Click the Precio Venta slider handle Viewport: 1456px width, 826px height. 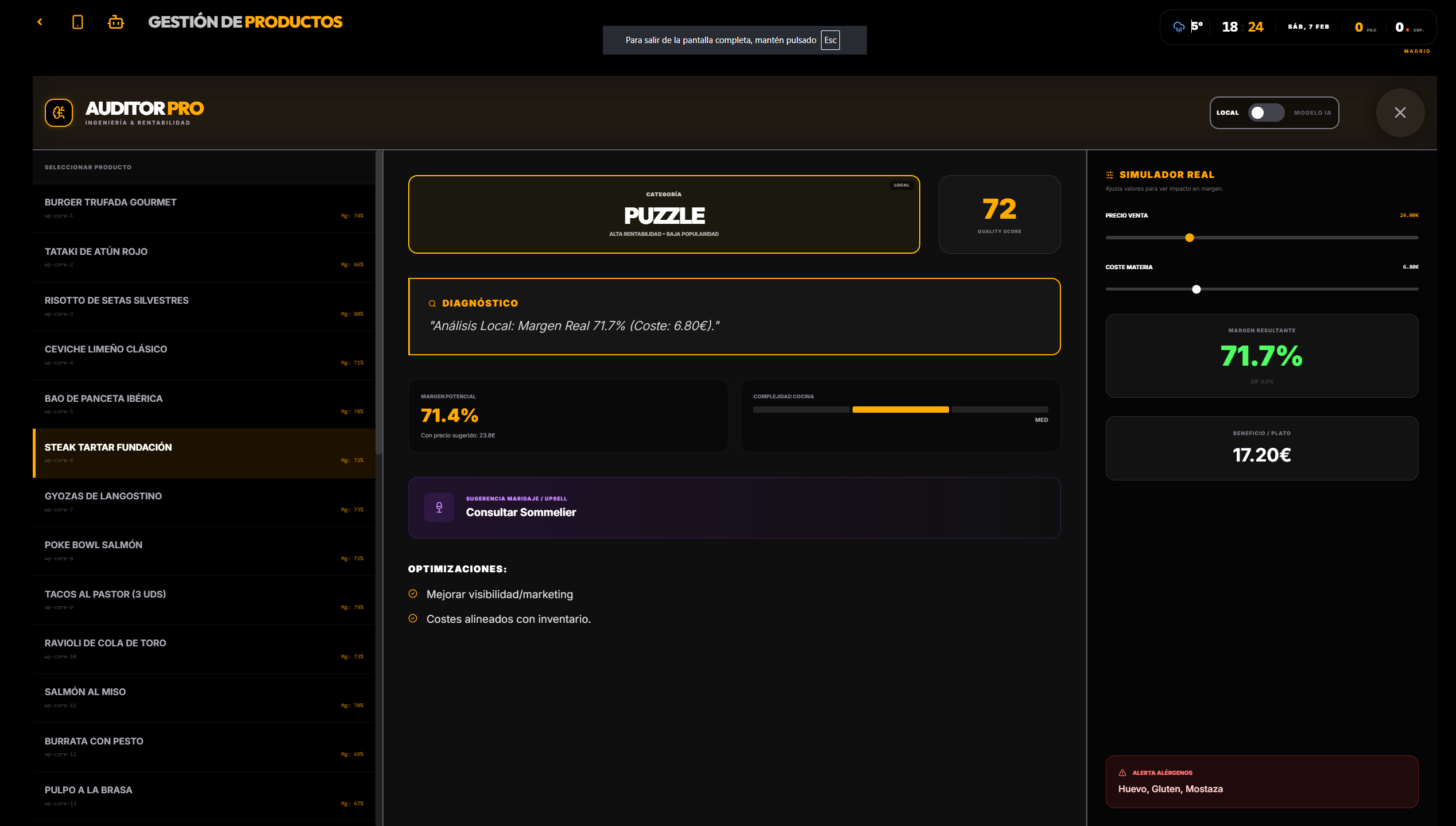pos(1190,238)
